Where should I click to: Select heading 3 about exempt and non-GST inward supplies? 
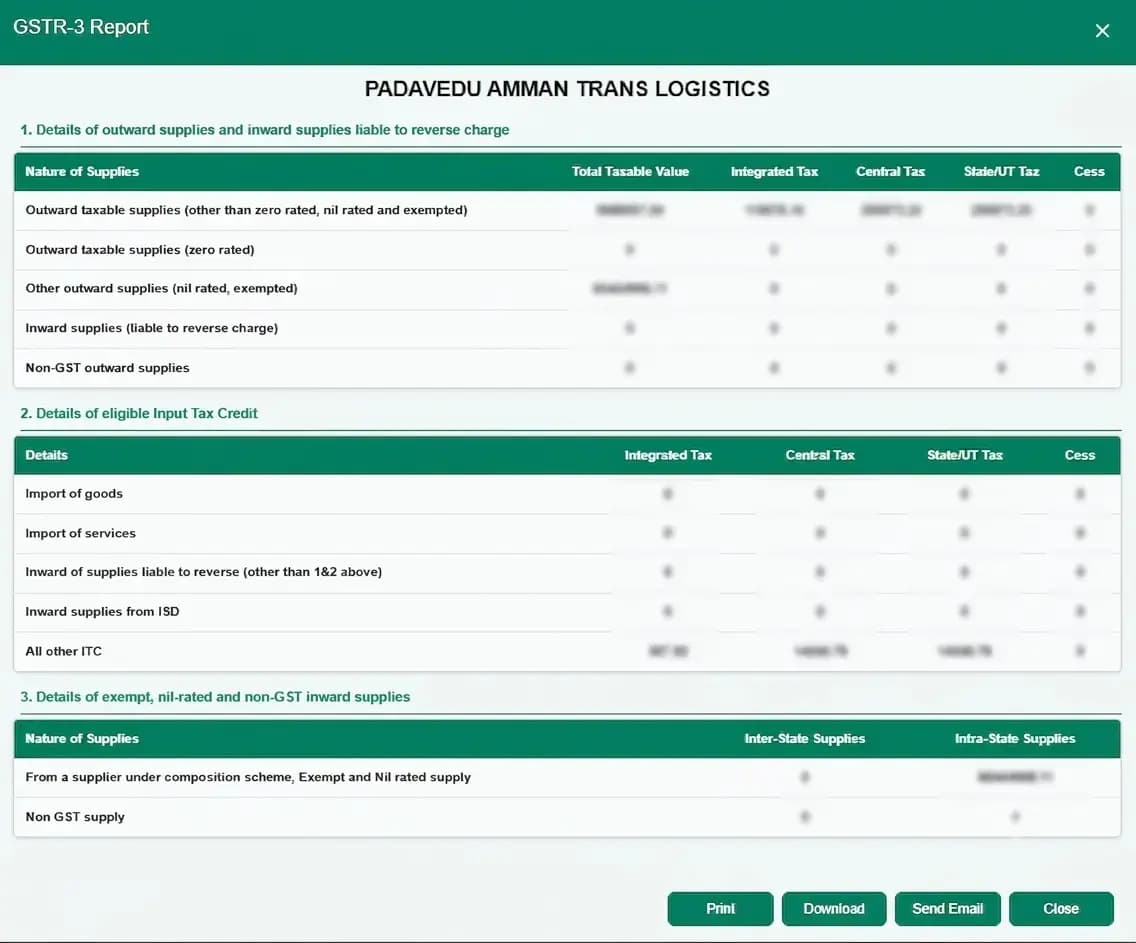point(215,697)
